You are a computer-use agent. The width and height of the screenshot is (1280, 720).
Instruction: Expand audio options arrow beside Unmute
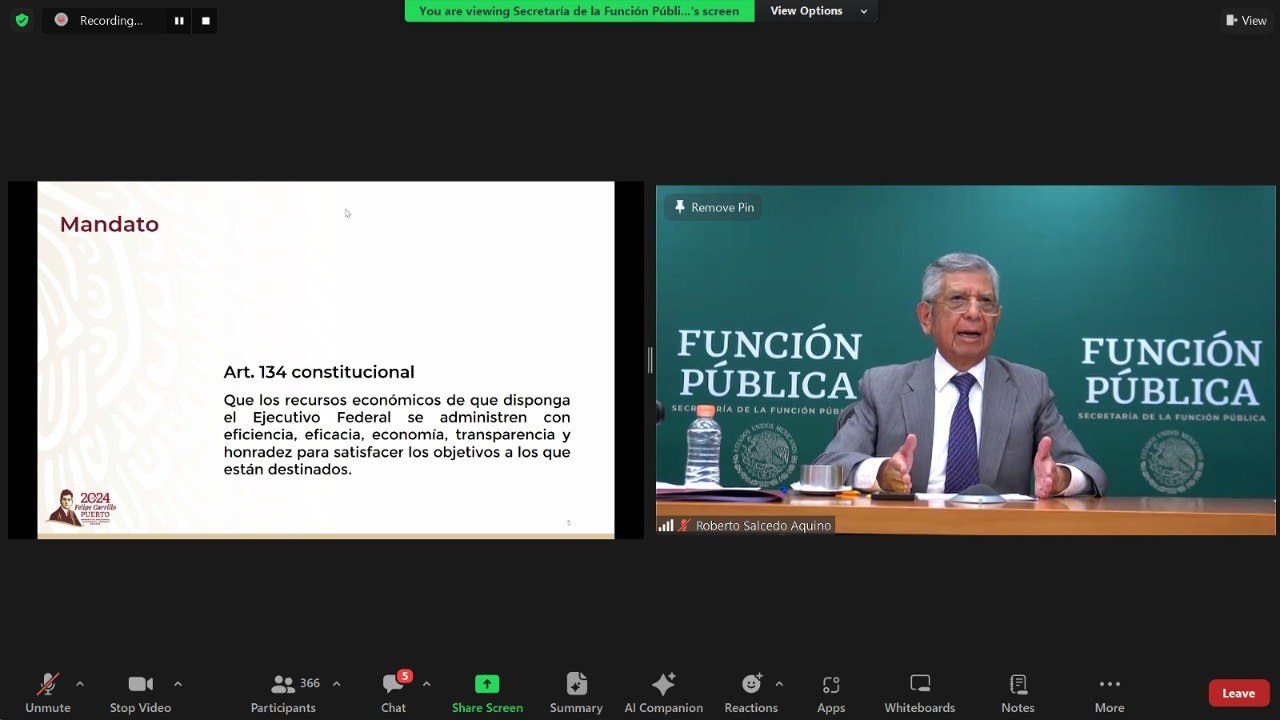(80, 684)
